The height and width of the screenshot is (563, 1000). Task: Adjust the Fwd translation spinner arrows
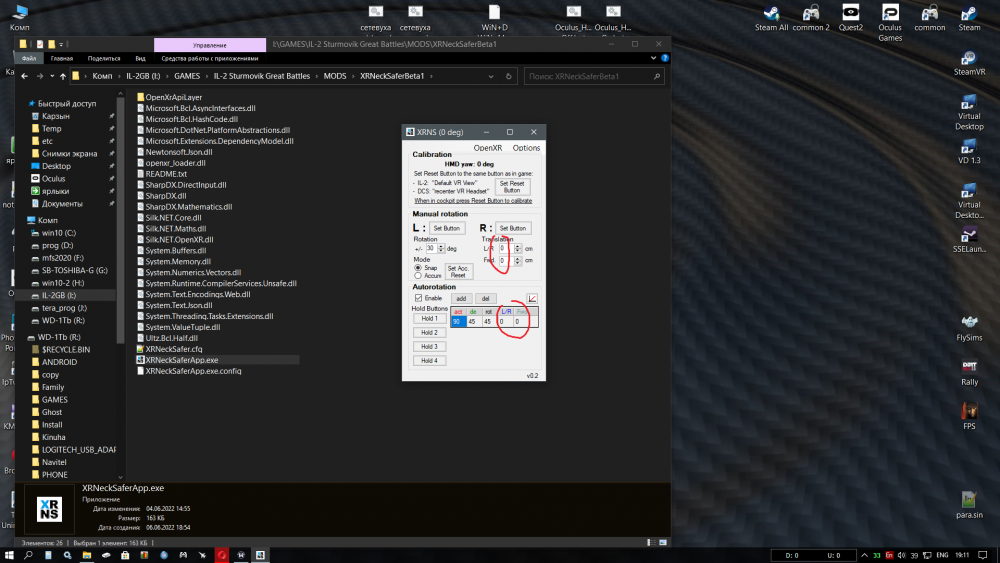tap(517, 261)
